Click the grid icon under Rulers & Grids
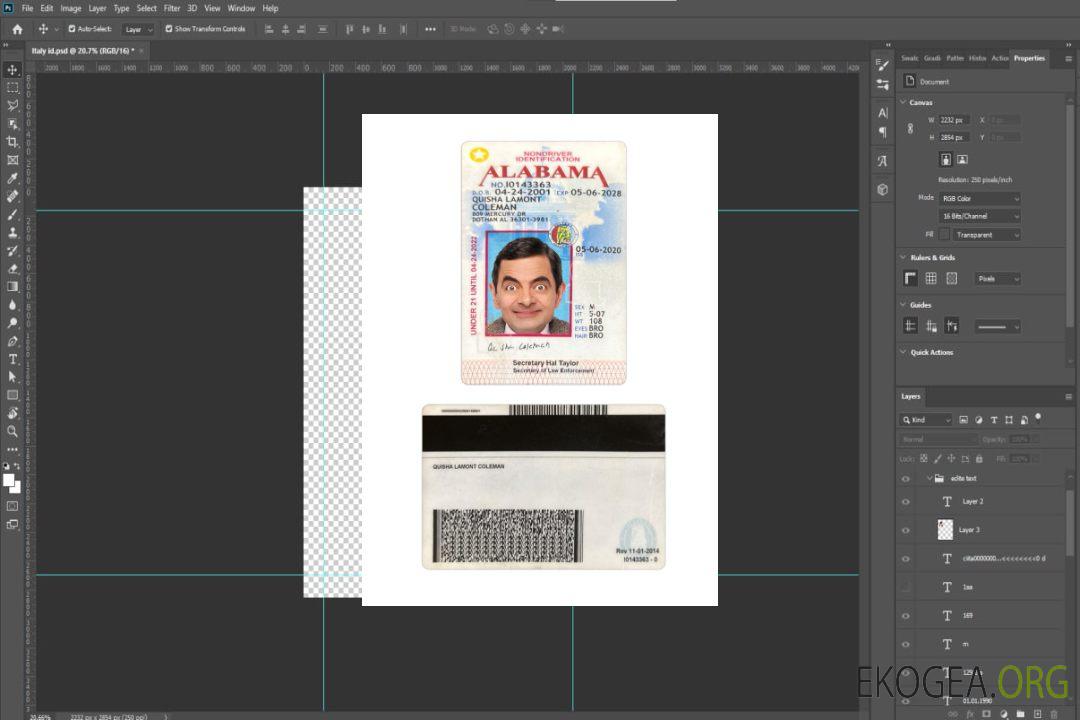Screen dimensions: 1080x720 tap(930, 278)
